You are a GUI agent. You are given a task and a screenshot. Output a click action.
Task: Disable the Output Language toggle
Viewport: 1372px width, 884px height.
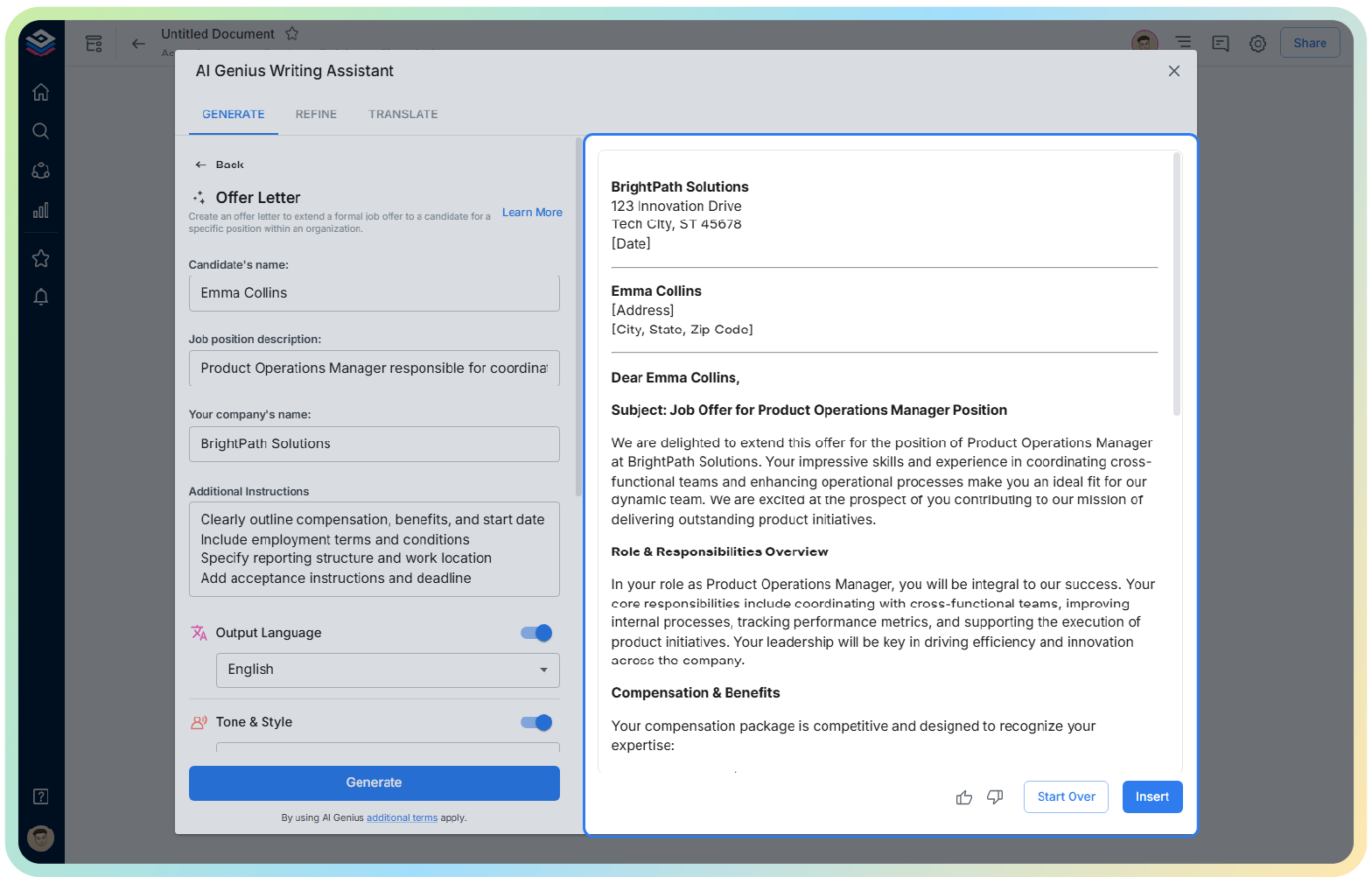pos(536,633)
